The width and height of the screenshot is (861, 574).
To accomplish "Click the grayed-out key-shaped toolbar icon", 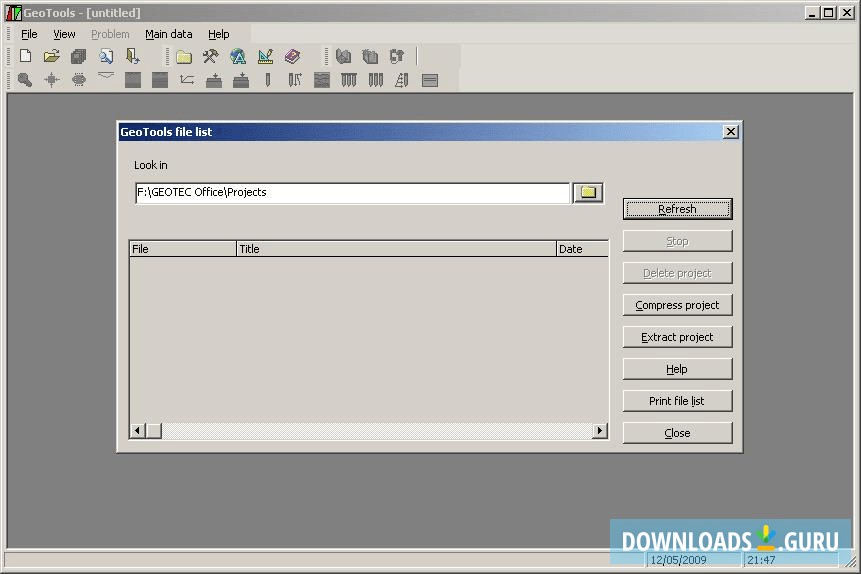I will (x=25, y=80).
